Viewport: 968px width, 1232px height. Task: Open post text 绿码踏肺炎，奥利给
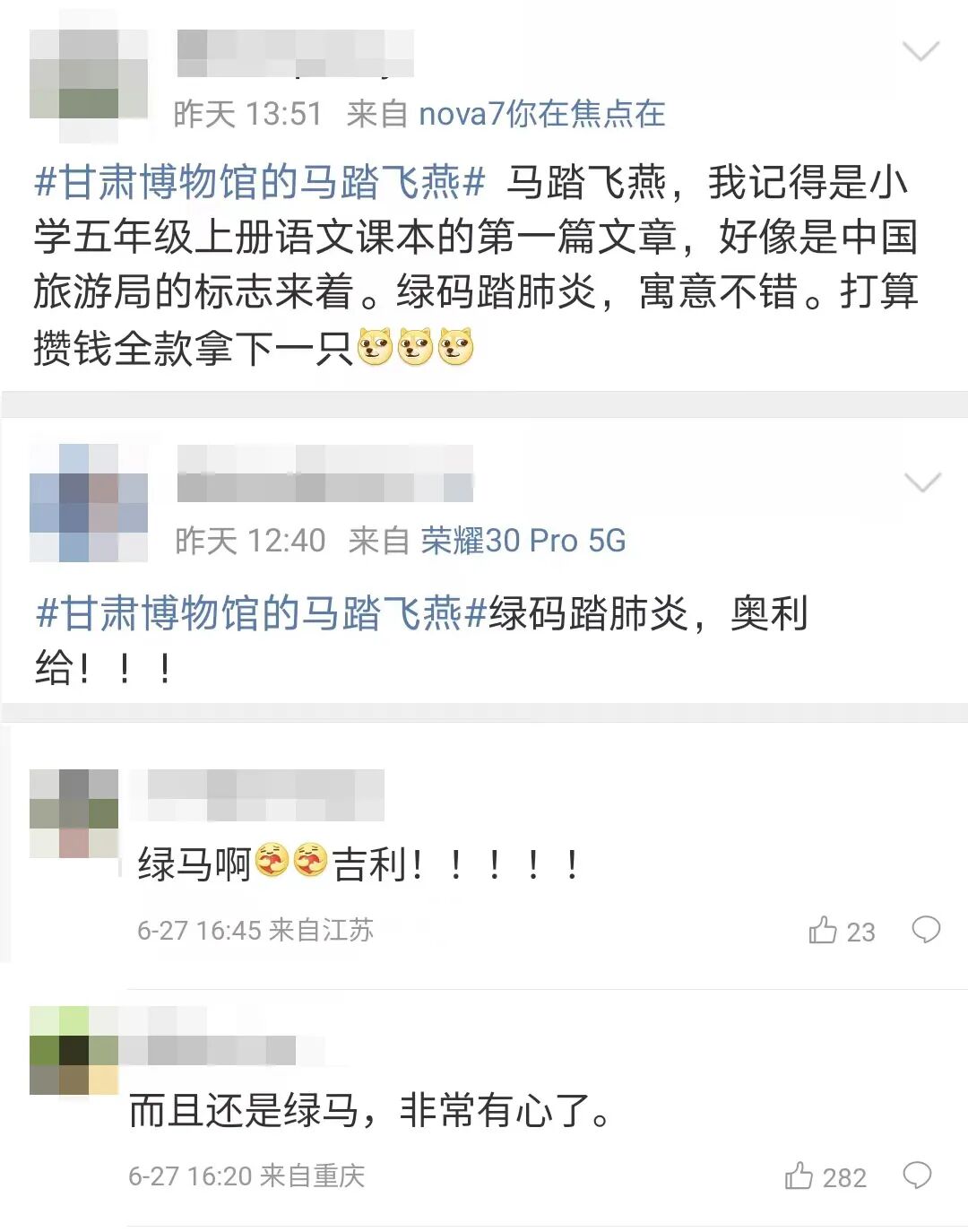pyautogui.click(x=421, y=640)
